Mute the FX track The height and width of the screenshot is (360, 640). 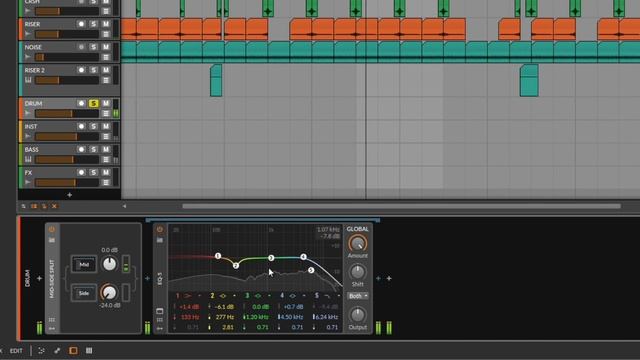point(106,173)
